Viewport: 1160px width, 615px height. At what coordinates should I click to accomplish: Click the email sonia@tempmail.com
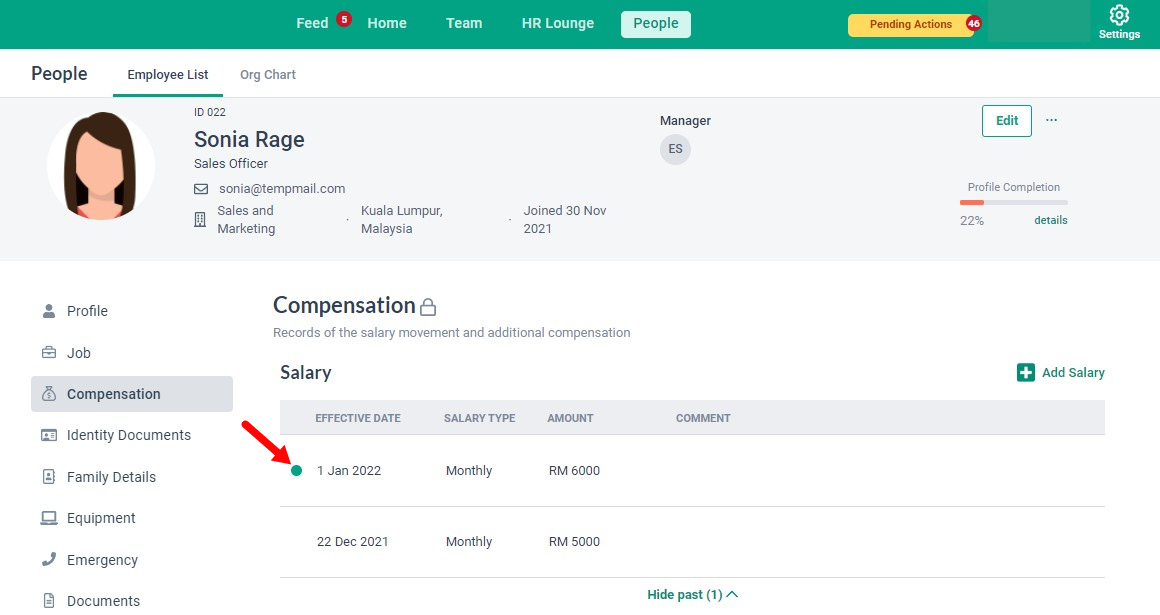pos(282,189)
